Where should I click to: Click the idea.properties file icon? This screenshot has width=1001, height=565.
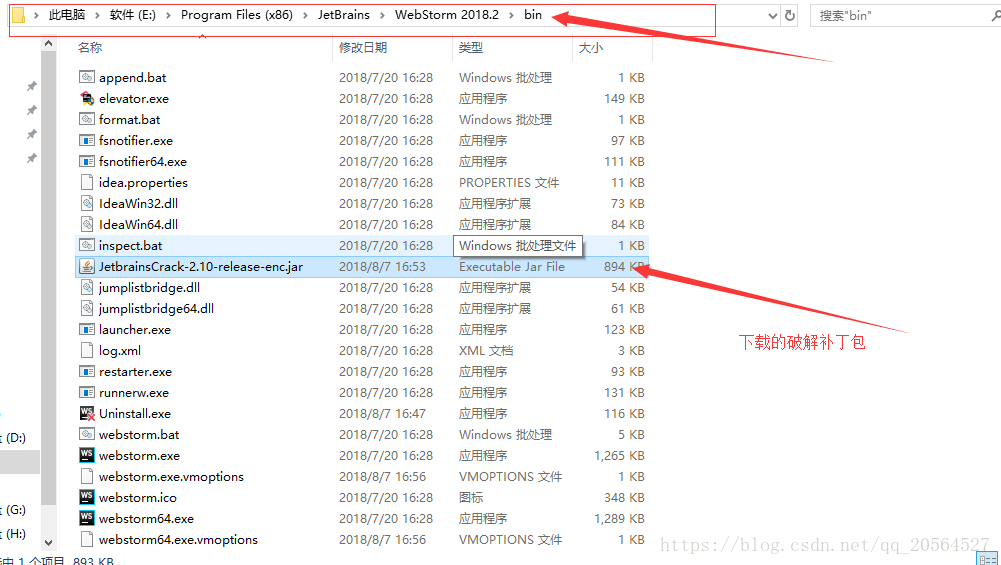click(87, 183)
